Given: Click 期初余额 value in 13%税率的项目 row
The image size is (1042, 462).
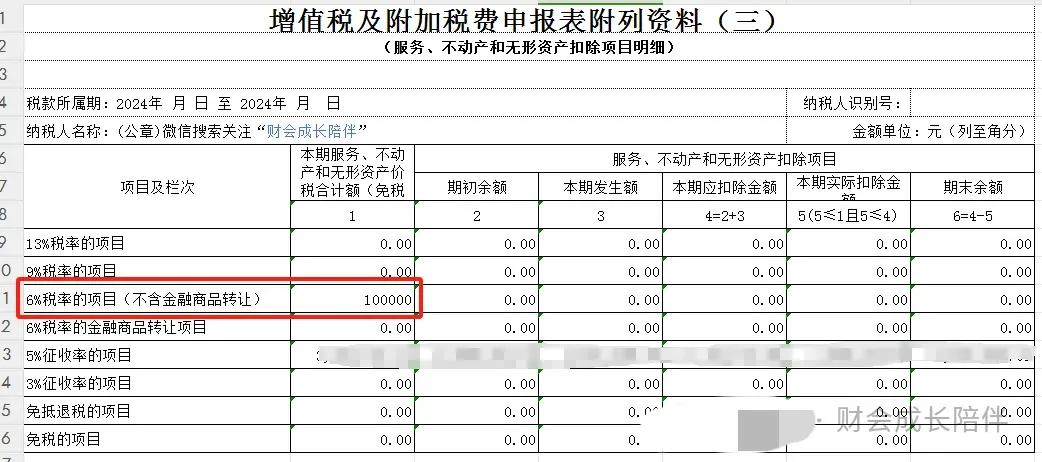Looking at the screenshot, I should coord(476,243).
